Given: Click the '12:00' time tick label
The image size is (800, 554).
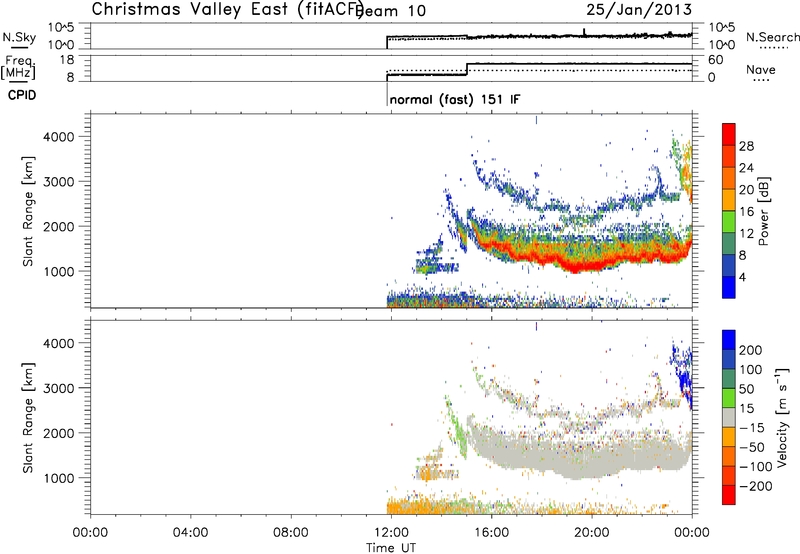Looking at the screenshot, I should click(391, 533).
